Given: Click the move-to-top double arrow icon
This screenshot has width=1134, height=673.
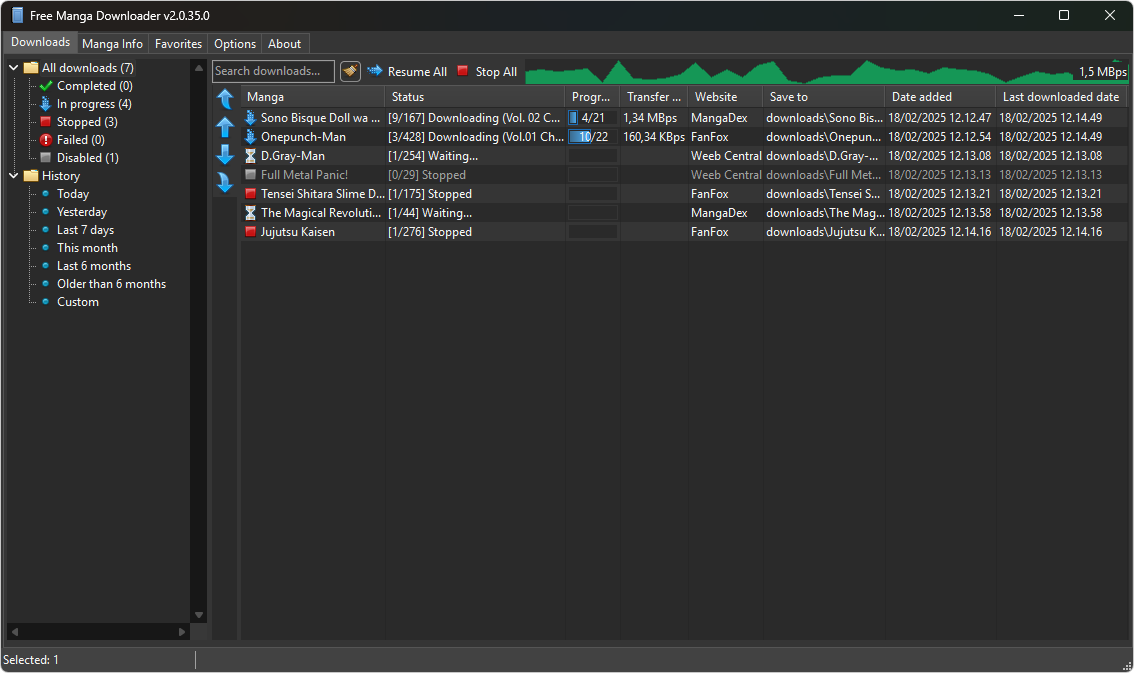Looking at the screenshot, I should (x=225, y=99).
